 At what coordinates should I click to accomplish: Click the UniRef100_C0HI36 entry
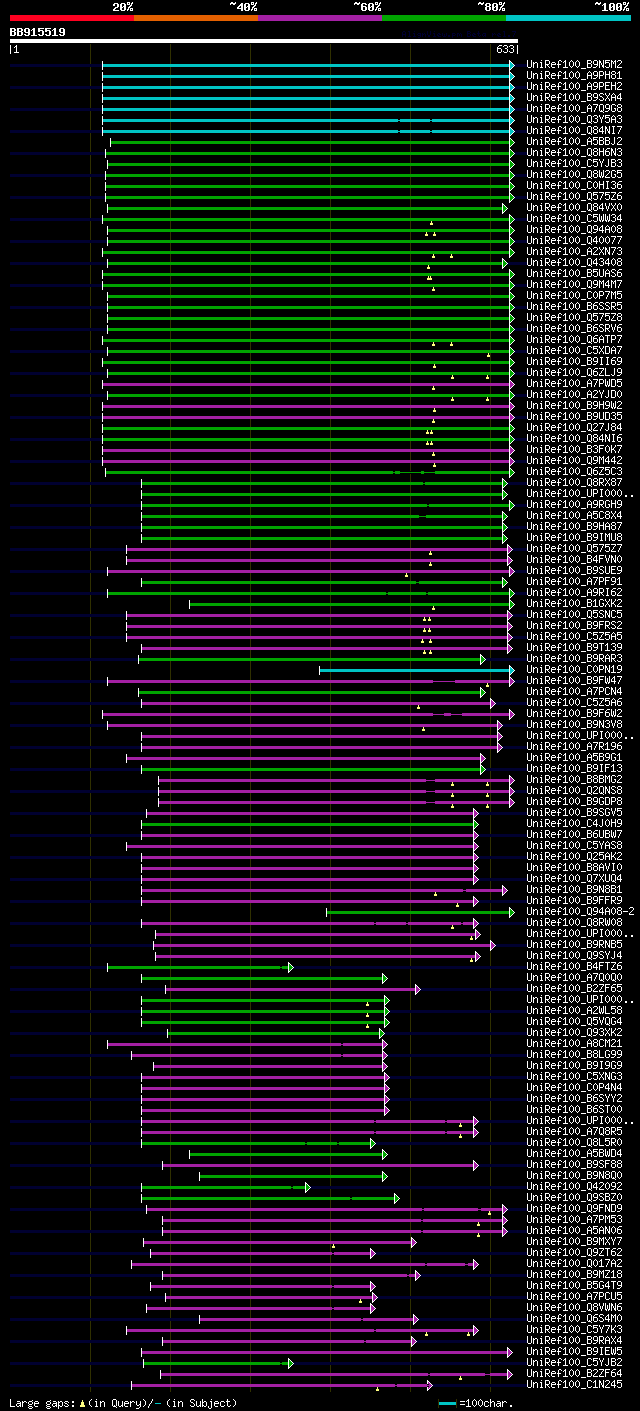(576, 186)
